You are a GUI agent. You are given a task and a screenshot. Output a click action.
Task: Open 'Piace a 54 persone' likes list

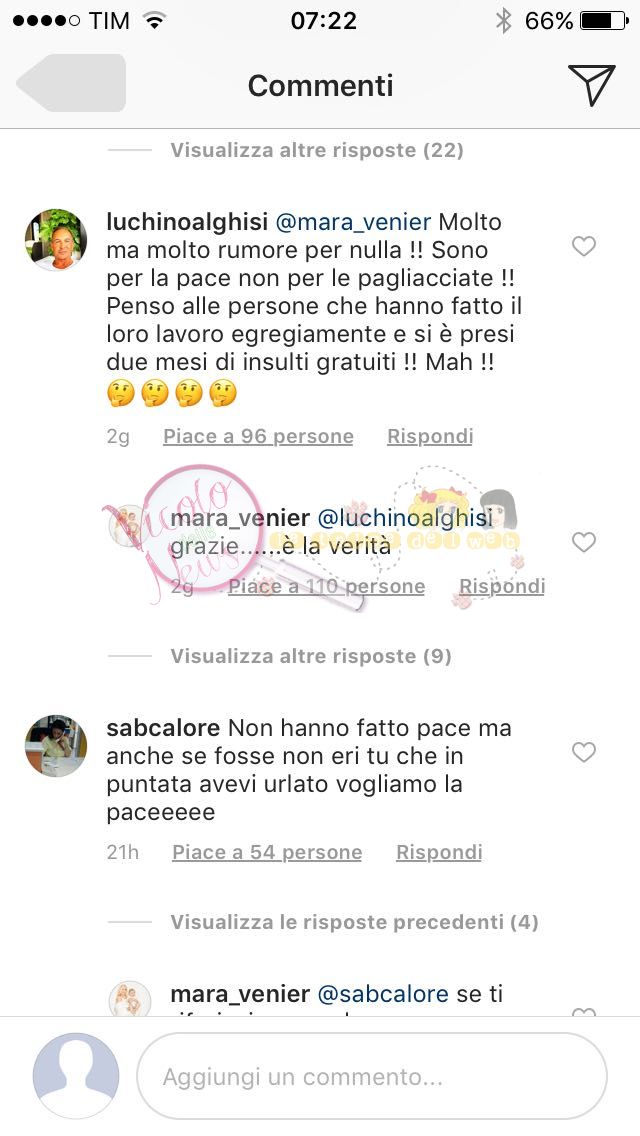(267, 852)
